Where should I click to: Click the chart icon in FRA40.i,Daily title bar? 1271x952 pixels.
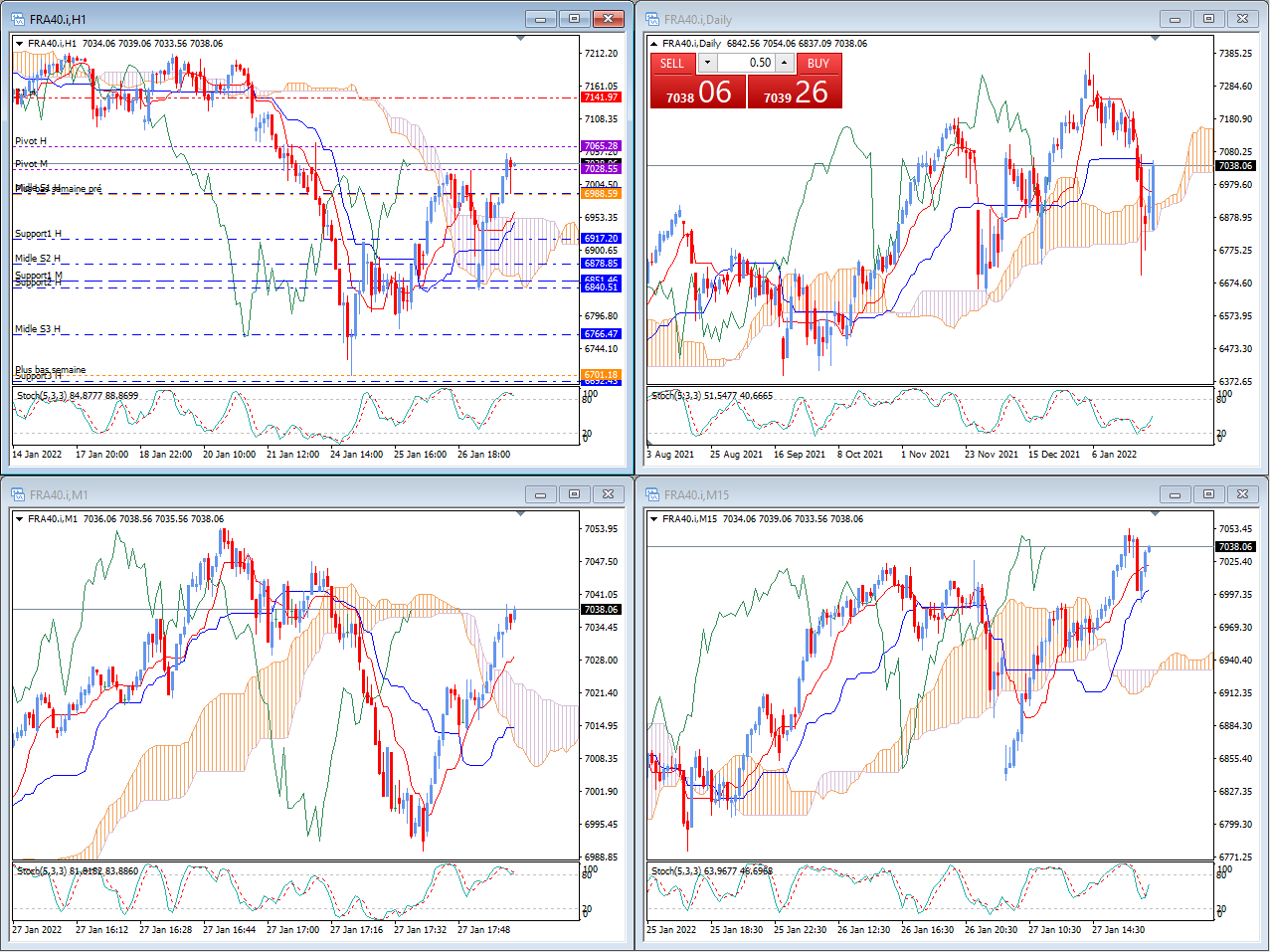click(x=652, y=19)
